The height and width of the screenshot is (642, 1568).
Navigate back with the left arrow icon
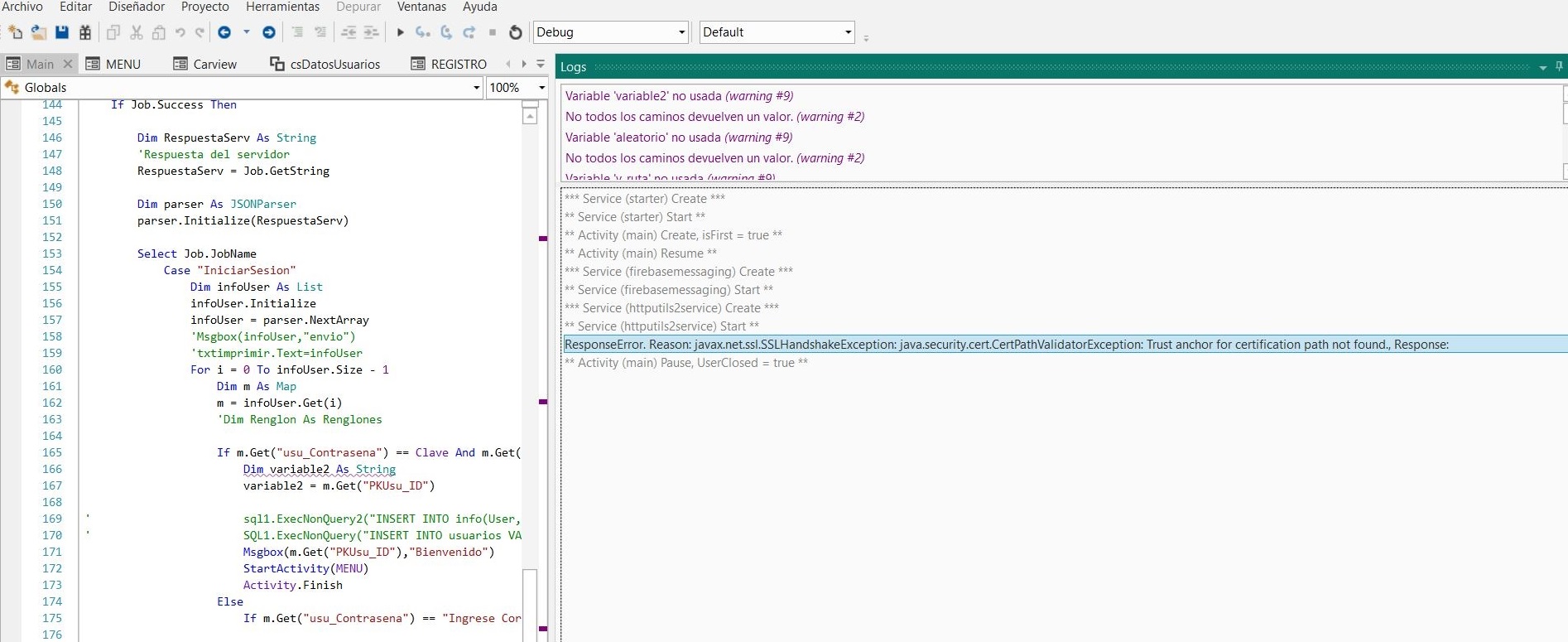pyautogui.click(x=224, y=32)
